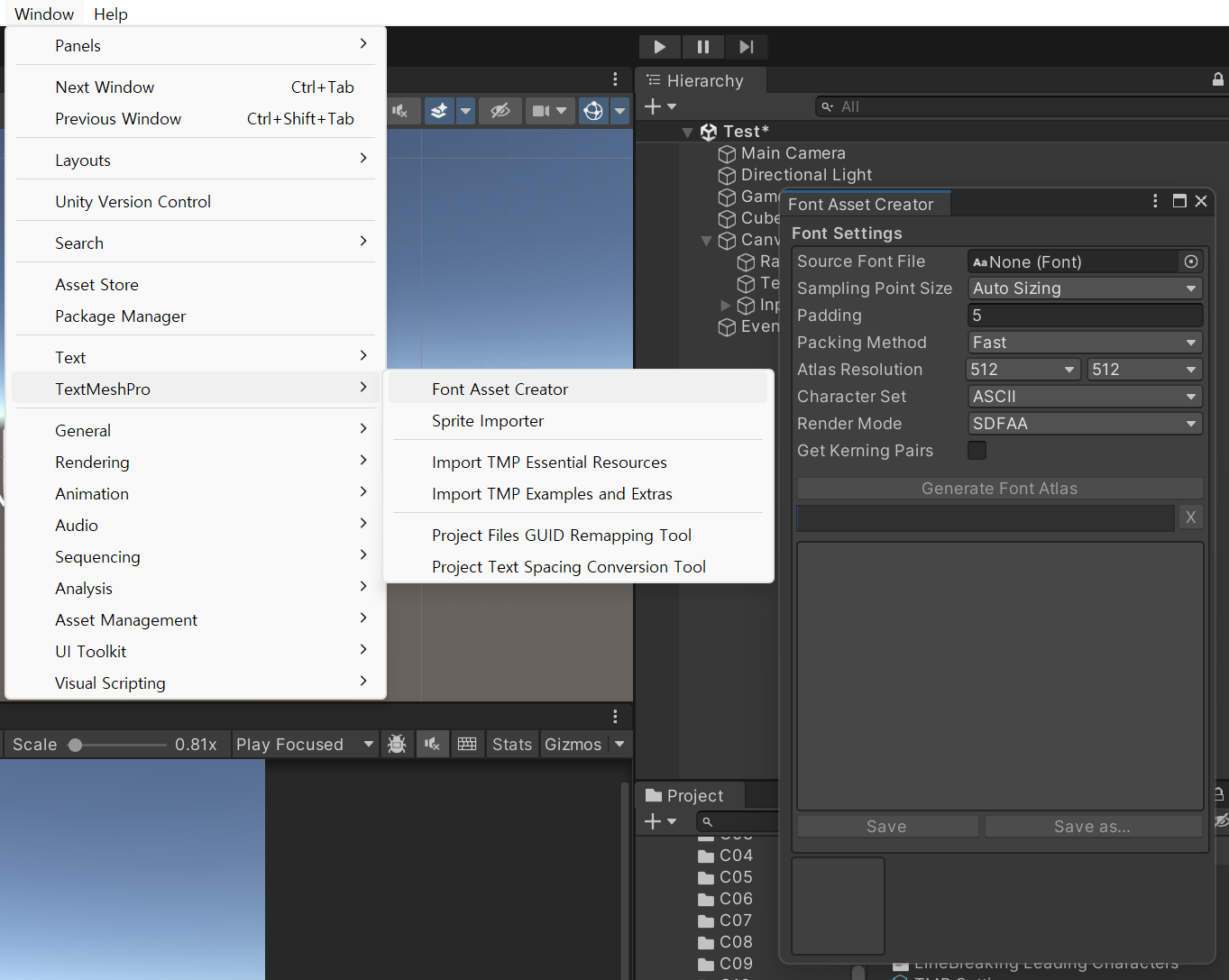The width and height of the screenshot is (1229, 980).
Task: Click the Step frame button
Action: point(747,47)
